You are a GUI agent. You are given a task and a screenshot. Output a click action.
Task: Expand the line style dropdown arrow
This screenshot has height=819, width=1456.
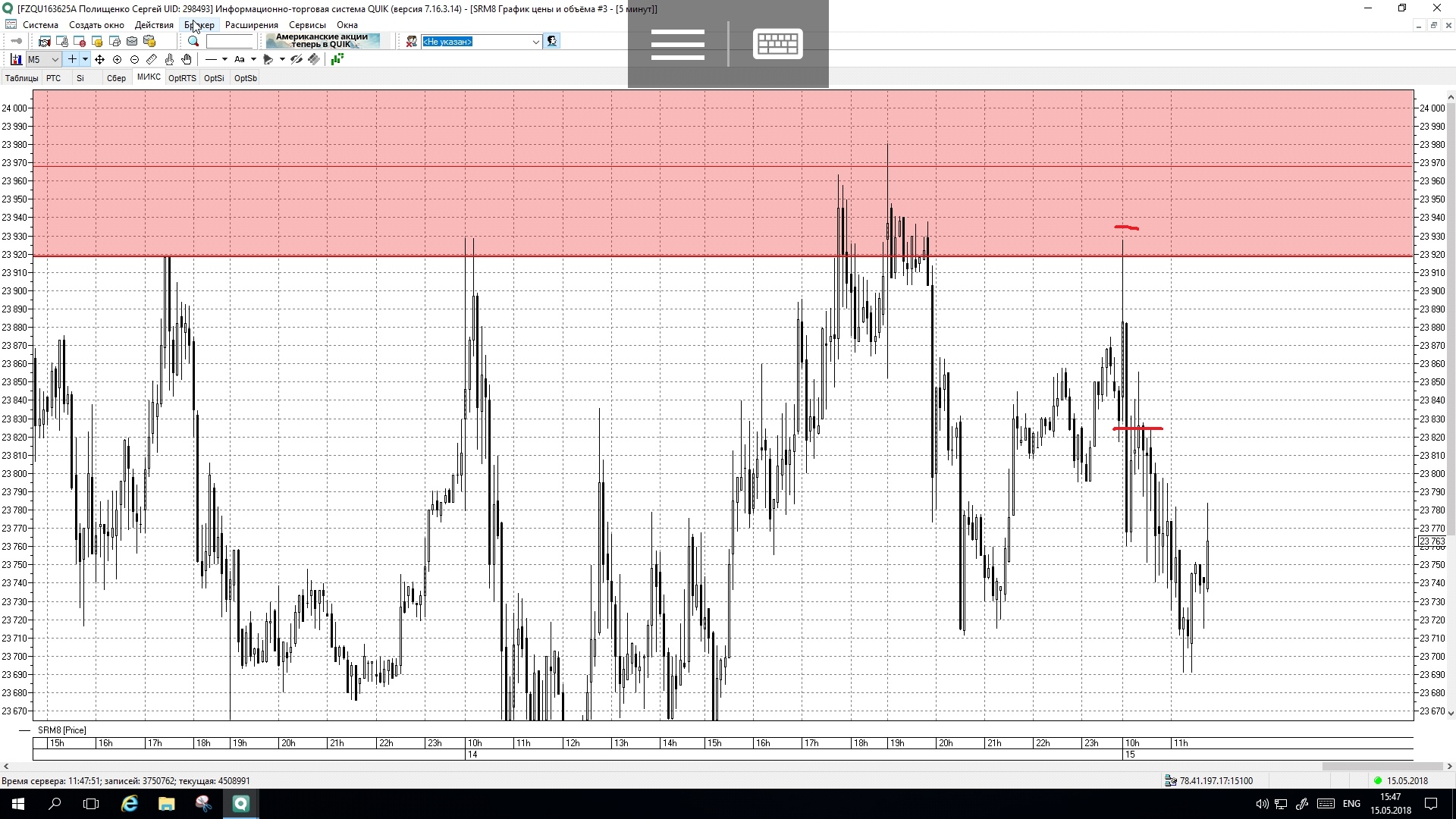coord(224,59)
